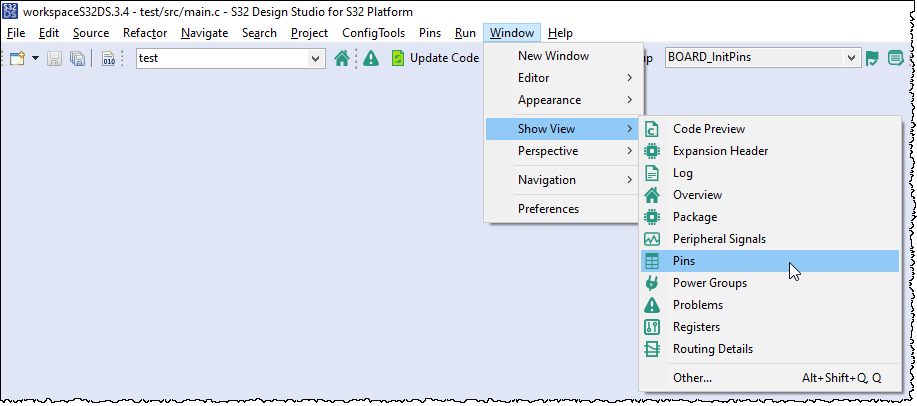Open the Navigate menu
This screenshot has height=406, width=917.
[x=204, y=33]
